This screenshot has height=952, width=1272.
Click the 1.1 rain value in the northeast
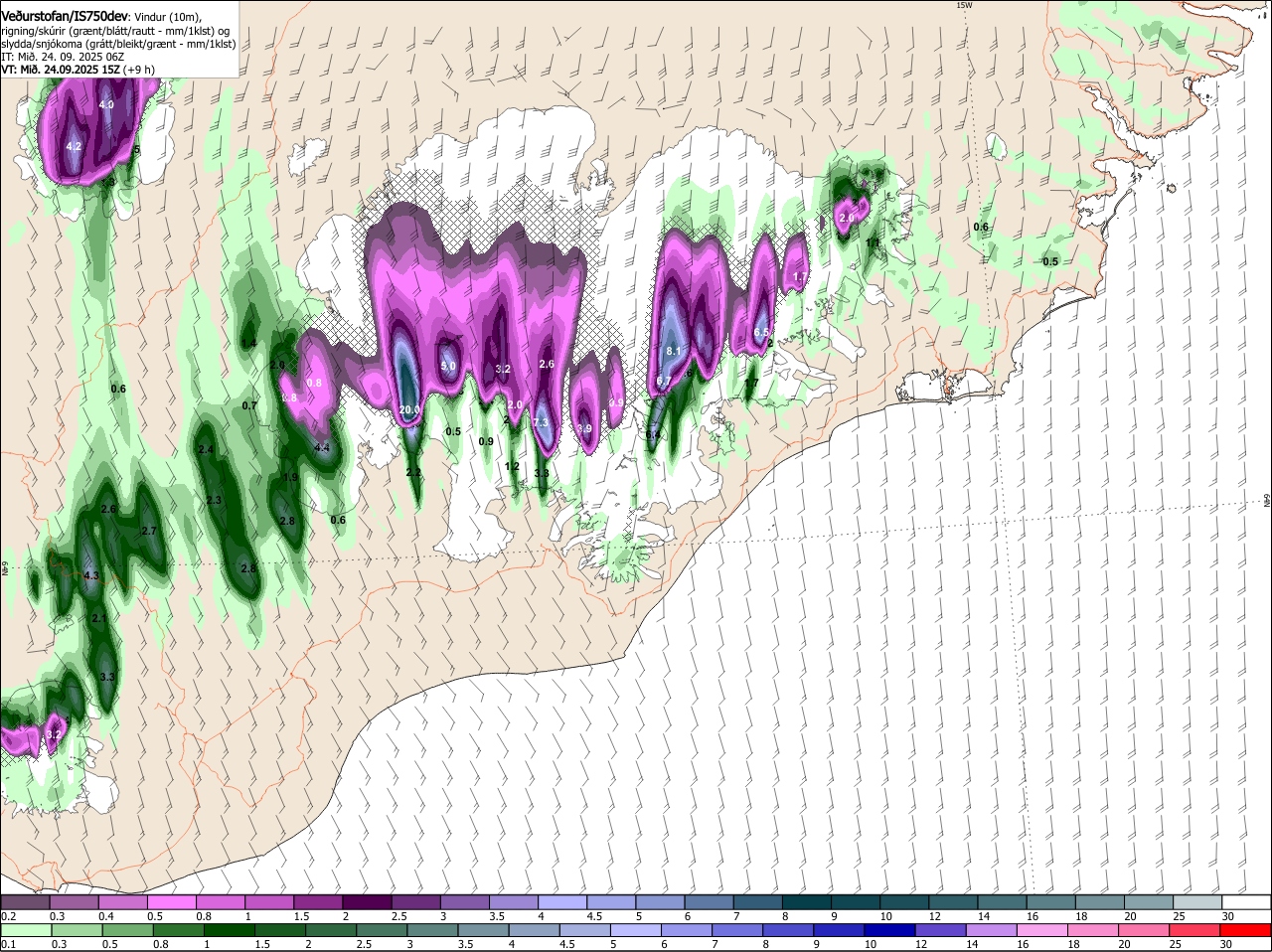pos(873,242)
